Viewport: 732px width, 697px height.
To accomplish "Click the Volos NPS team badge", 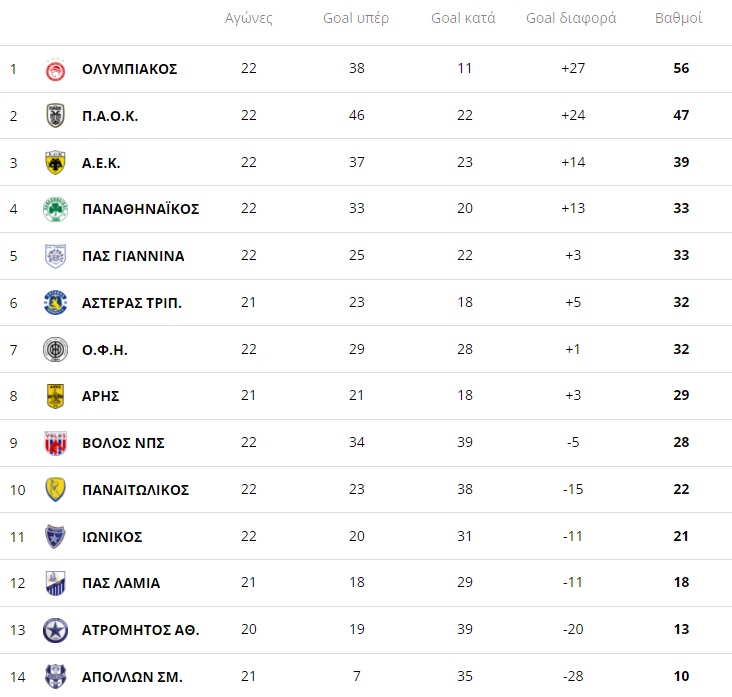I will point(55,443).
